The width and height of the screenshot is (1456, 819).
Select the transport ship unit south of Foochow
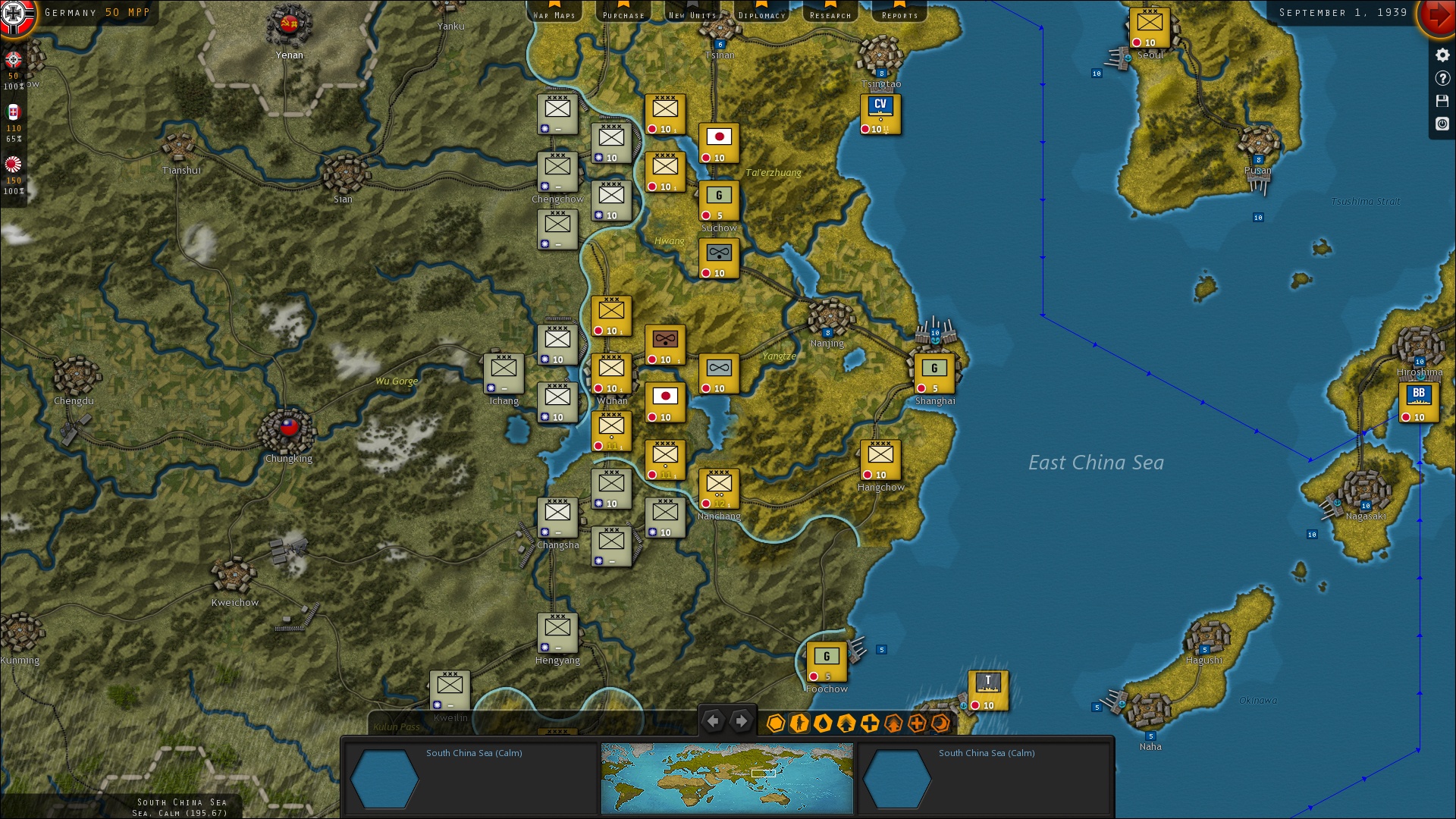988,691
